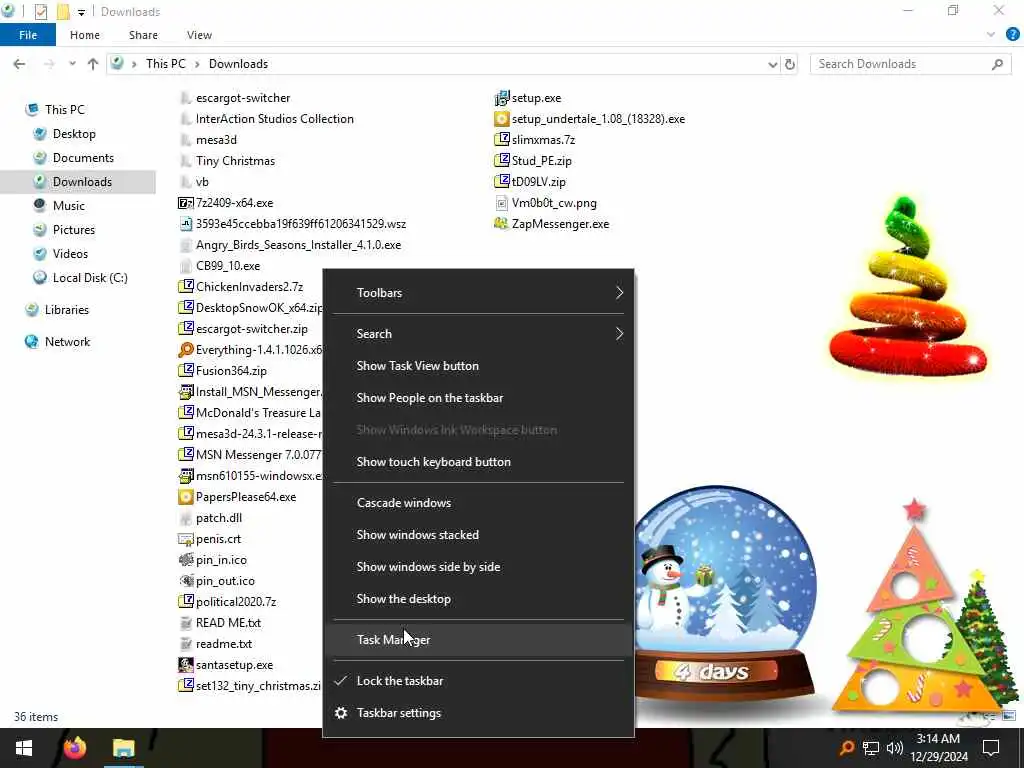This screenshot has width=1024, height=768.
Task: Choose Cascade windows from context menu
Action: pyautogui.click(x=478, y=503)
